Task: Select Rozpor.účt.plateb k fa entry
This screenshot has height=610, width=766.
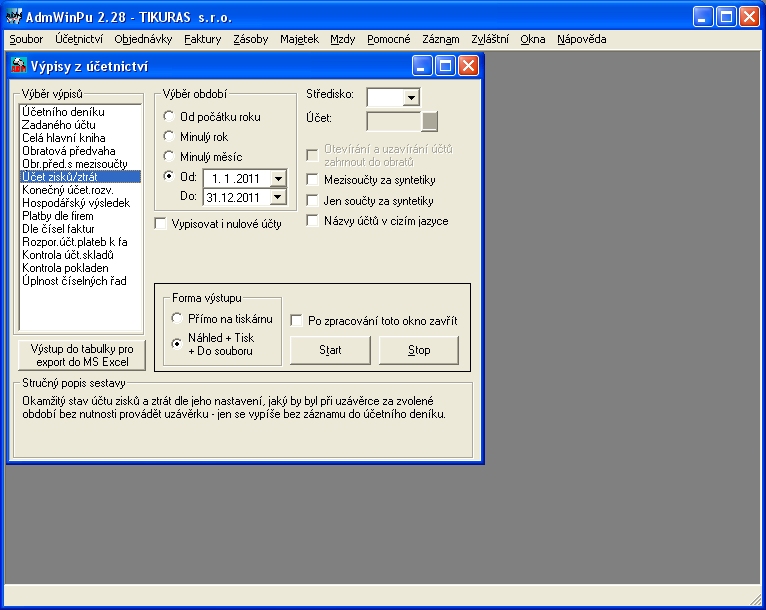Action: coord(80,242)
